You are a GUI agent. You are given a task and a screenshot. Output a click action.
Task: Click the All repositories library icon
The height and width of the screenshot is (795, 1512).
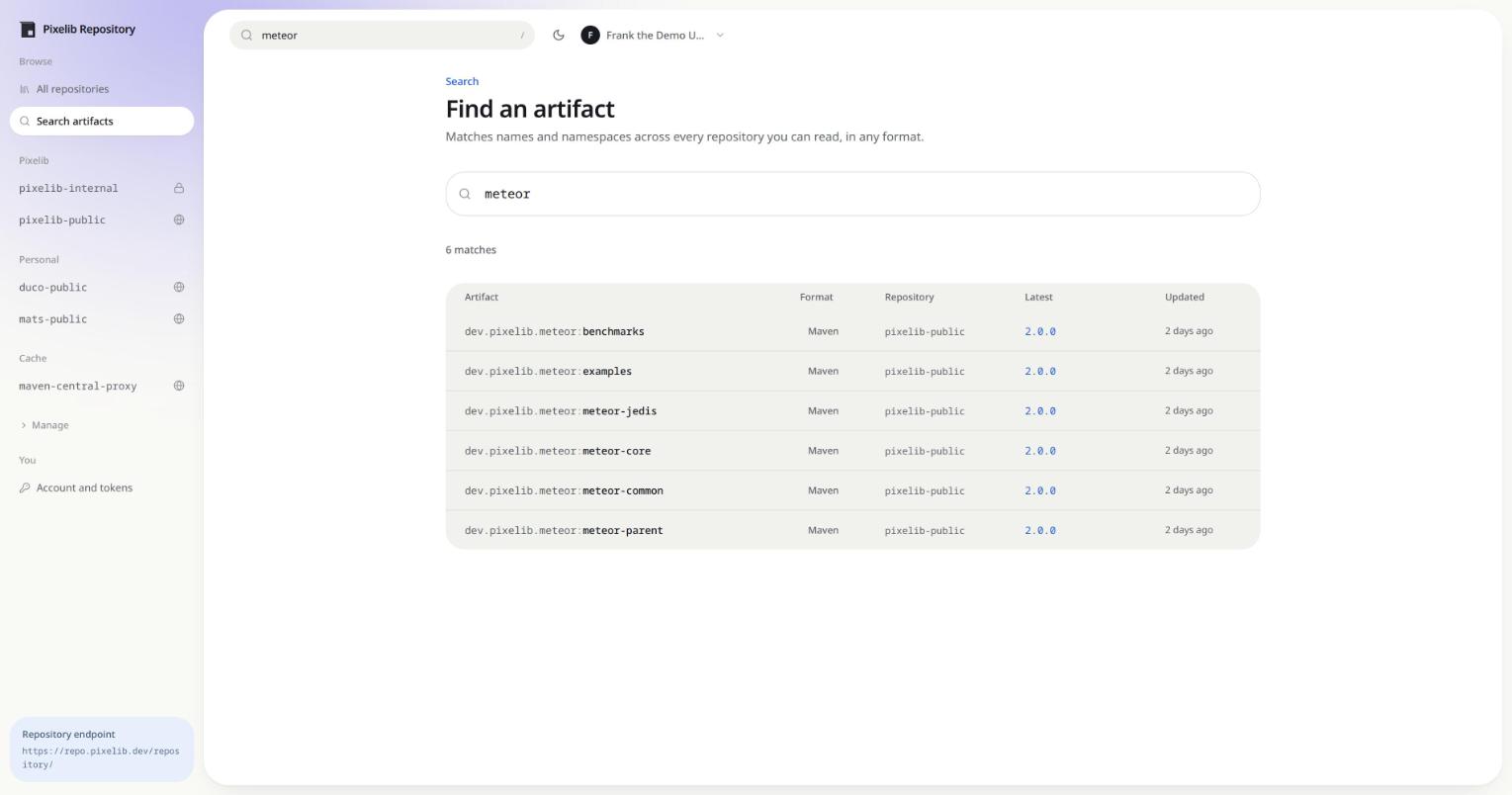25,89
